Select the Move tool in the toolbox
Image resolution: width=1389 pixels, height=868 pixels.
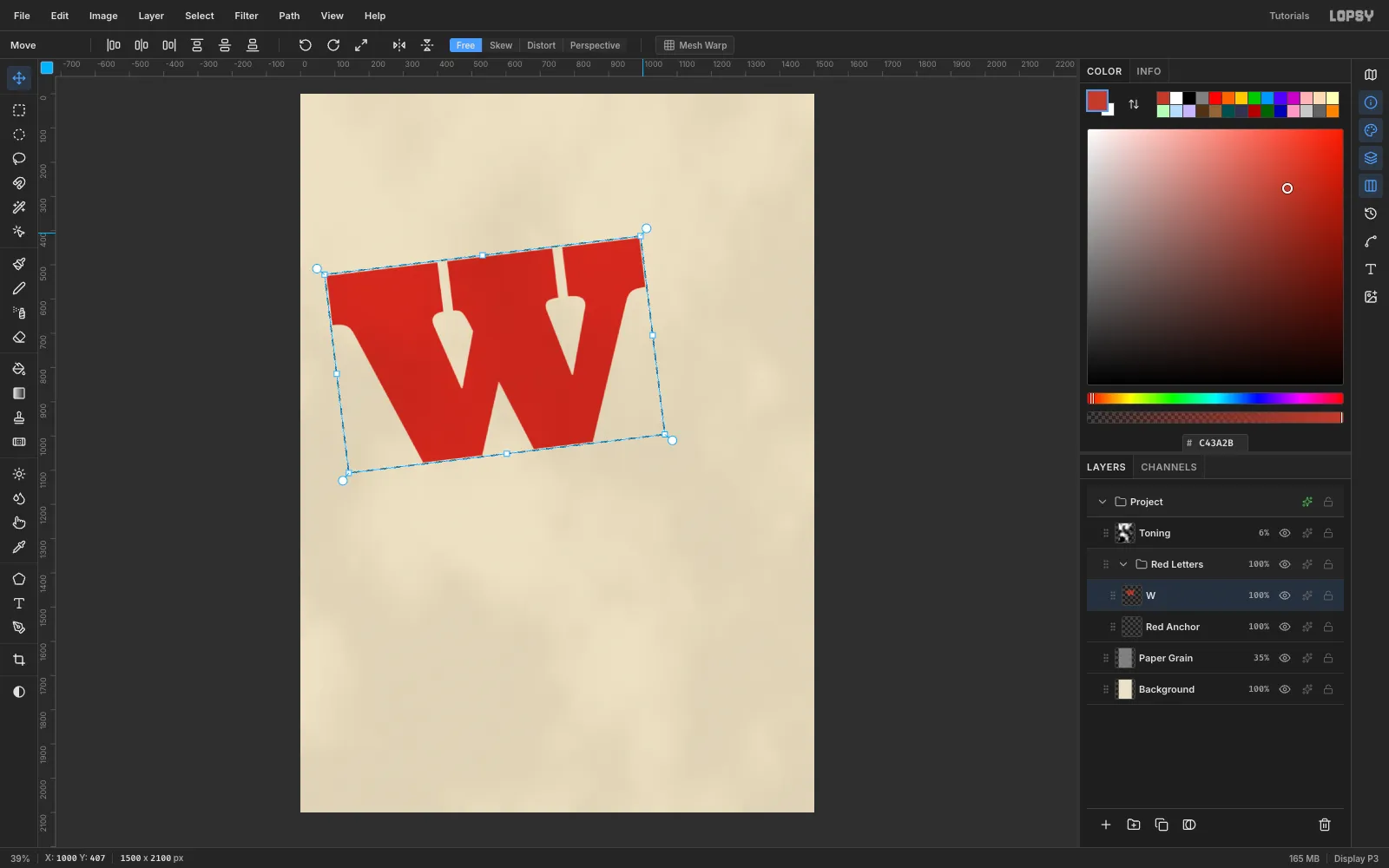coord(18,78)
